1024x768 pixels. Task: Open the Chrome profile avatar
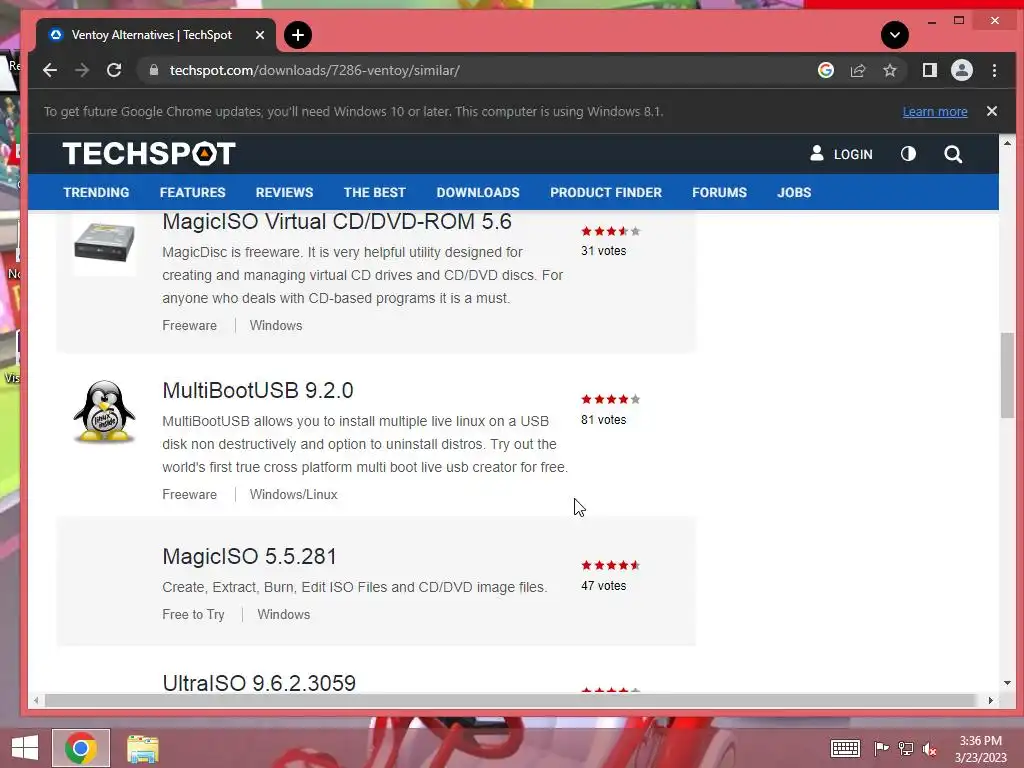click(x=962, y=71)
